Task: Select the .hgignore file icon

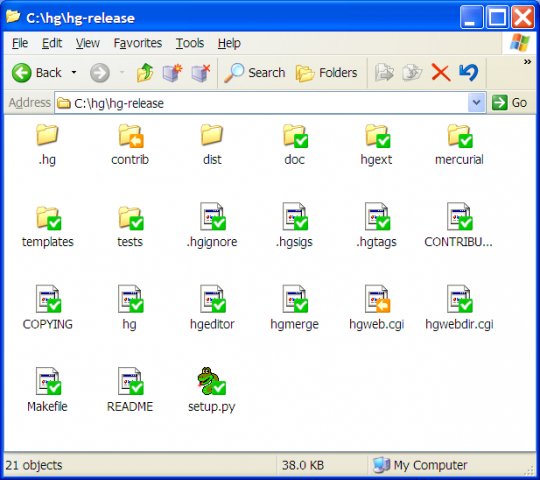Action: 213,216
